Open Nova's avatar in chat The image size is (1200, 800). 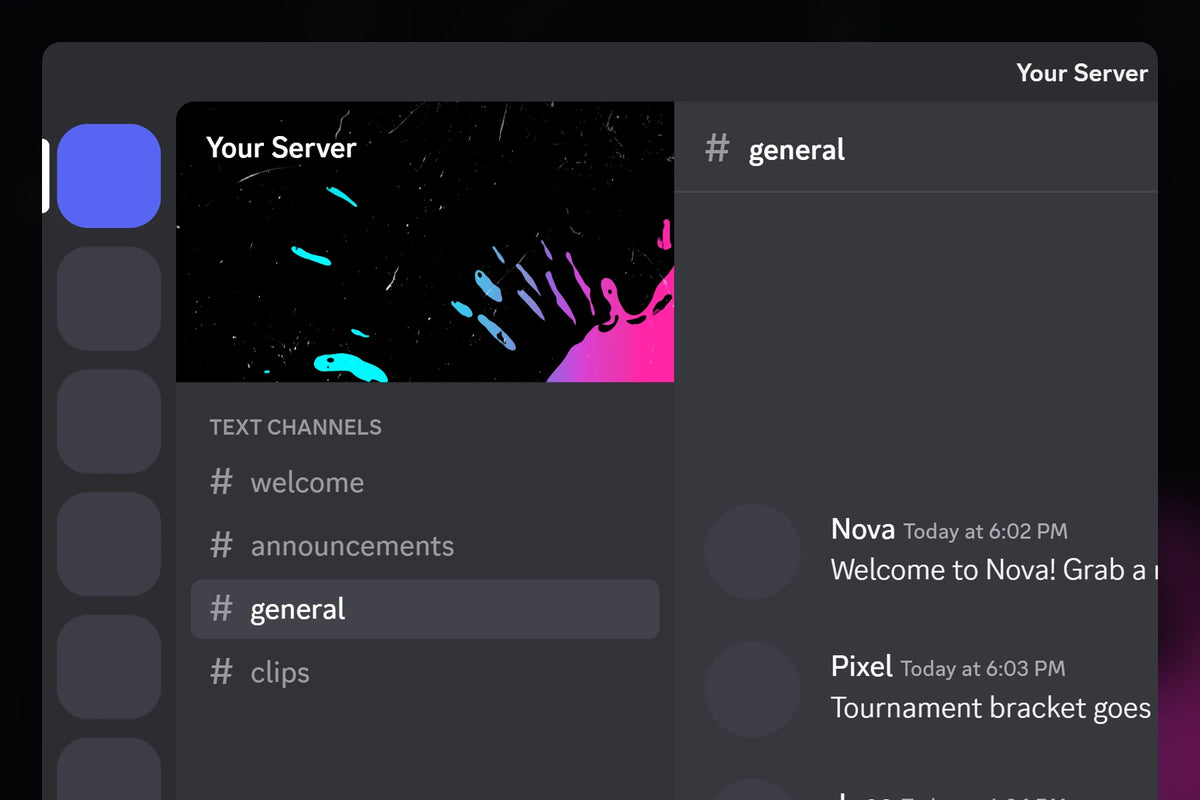(752, 552)
